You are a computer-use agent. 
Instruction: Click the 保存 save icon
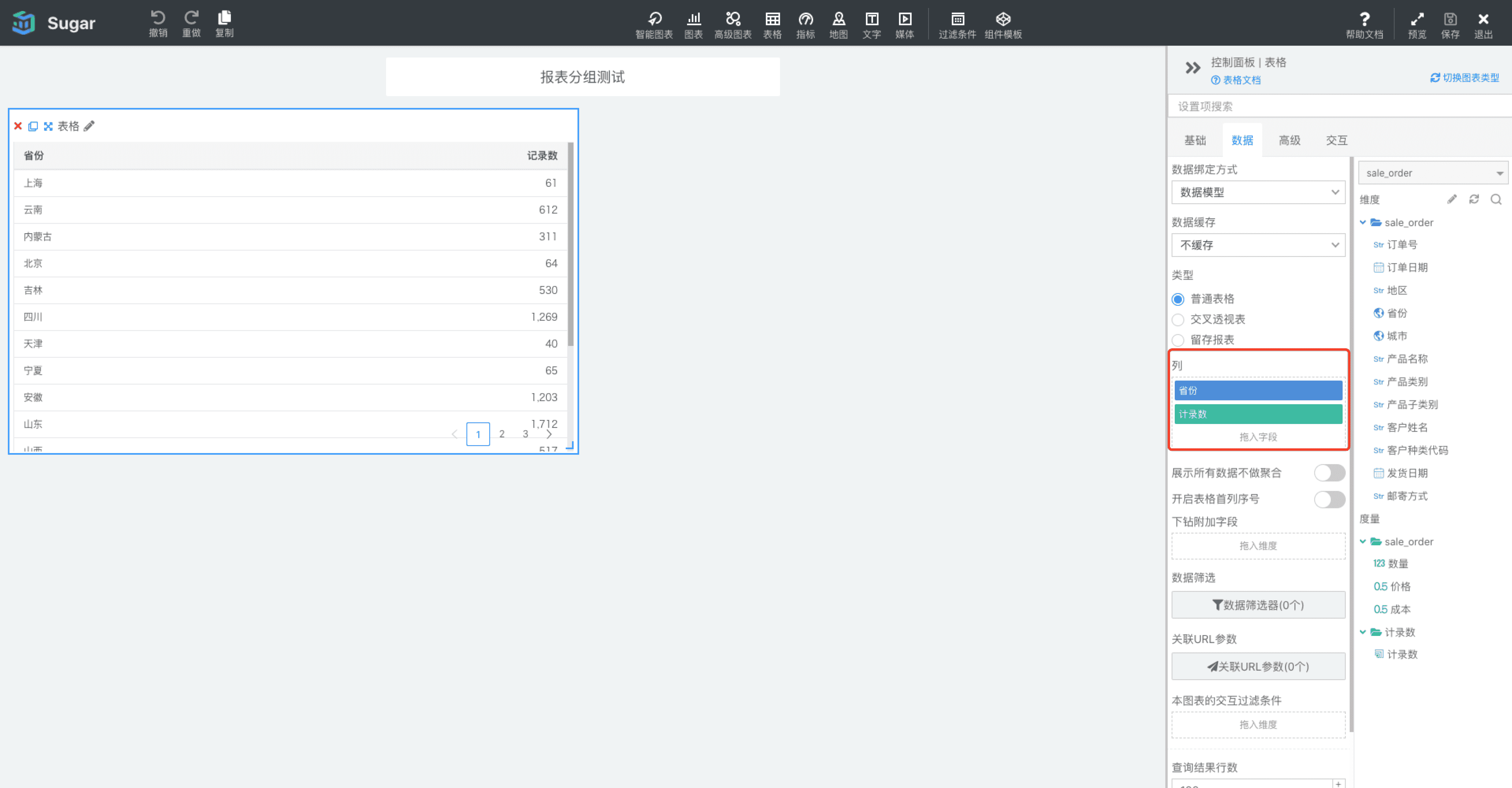pos(1450,25)
